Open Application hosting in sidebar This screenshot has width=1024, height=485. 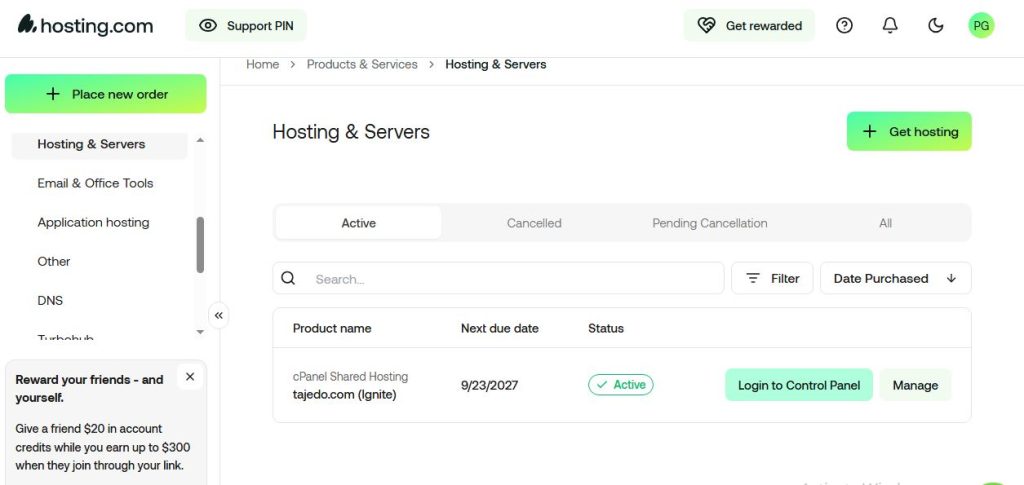coord(93,223)
